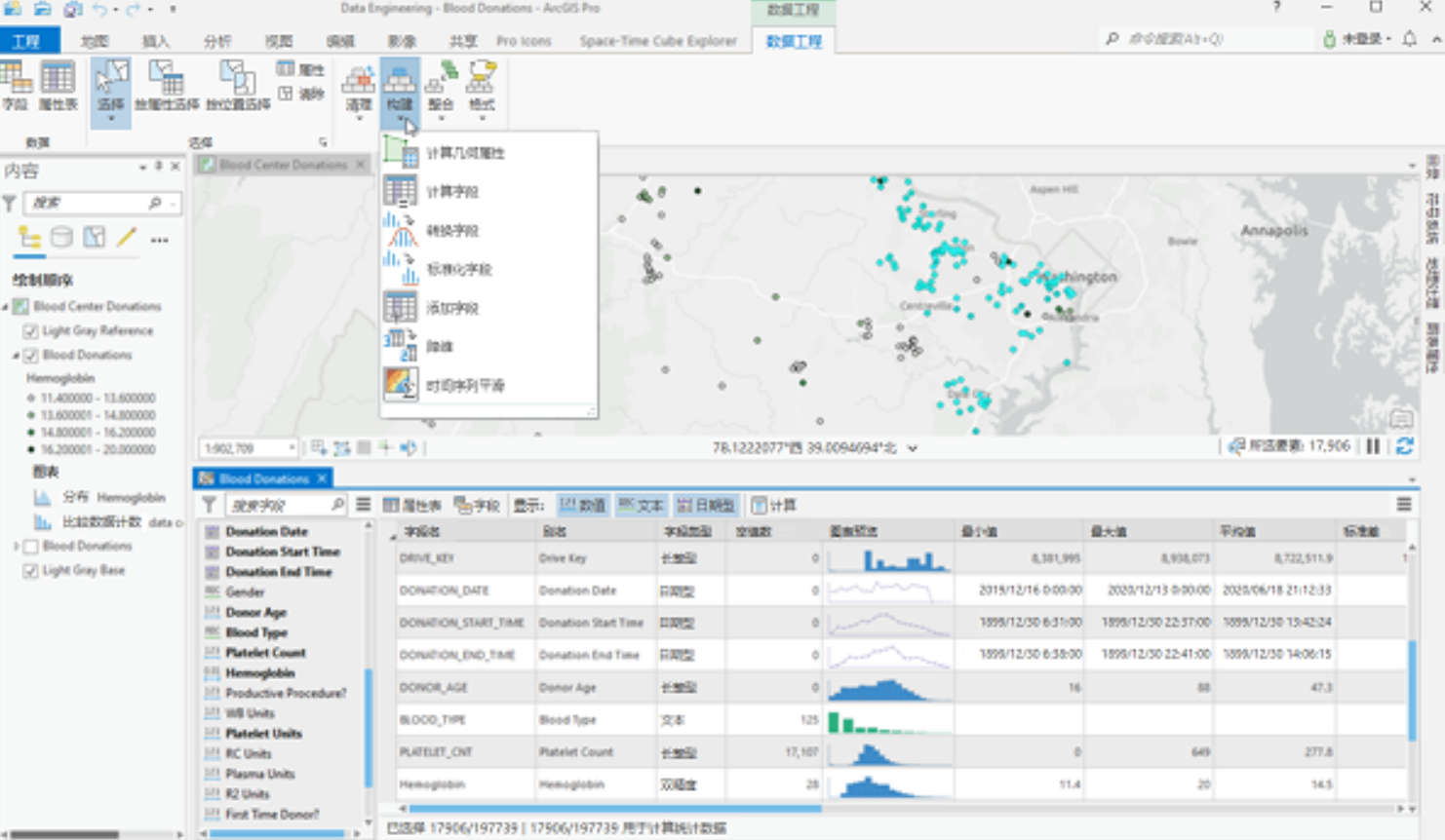1445x840 pixels.
Task: Click the undo arrow in title bar
Action: click(99, 9)
